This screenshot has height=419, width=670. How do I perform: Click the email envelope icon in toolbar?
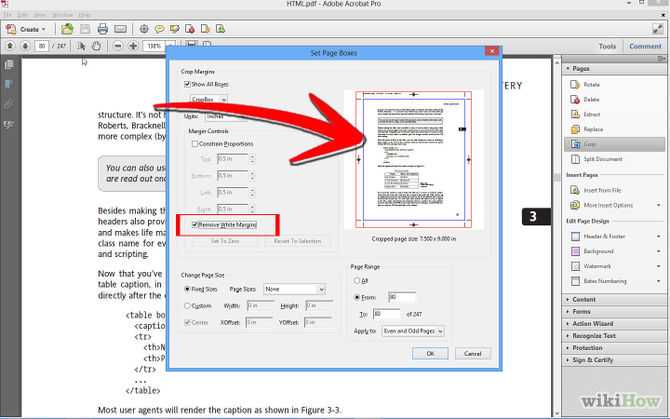pos(120,29)
